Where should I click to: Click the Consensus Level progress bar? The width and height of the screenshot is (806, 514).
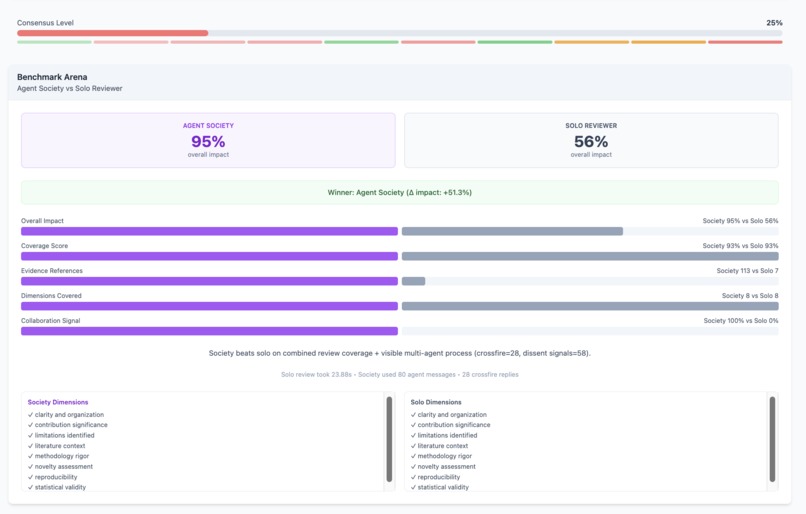[x=399, y=33]
